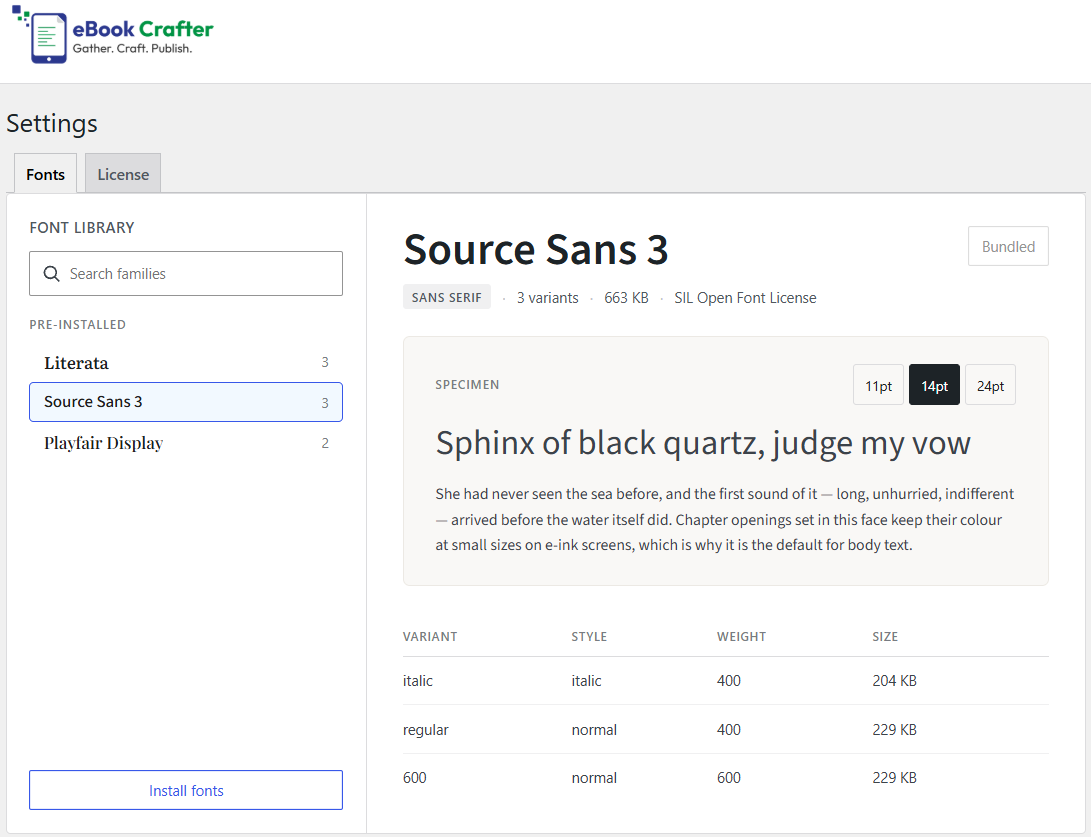
Task: Click the STYLE column header
Action: [589, 637]
